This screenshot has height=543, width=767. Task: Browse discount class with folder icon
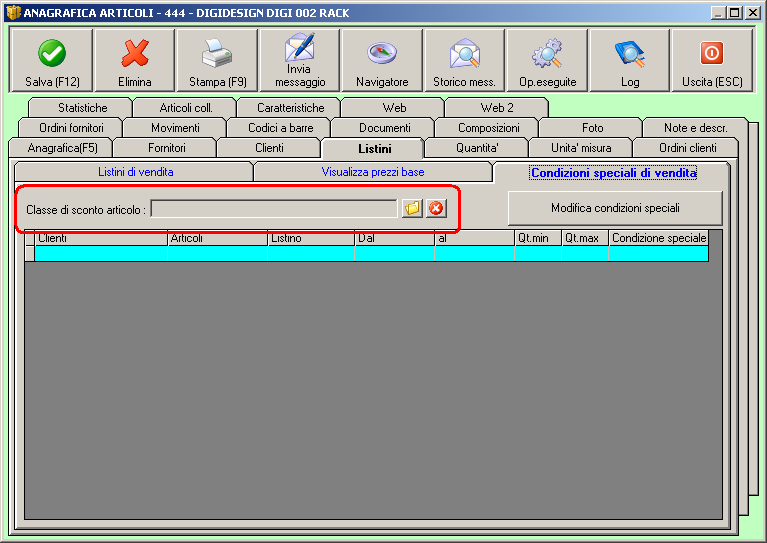(412, 208)
